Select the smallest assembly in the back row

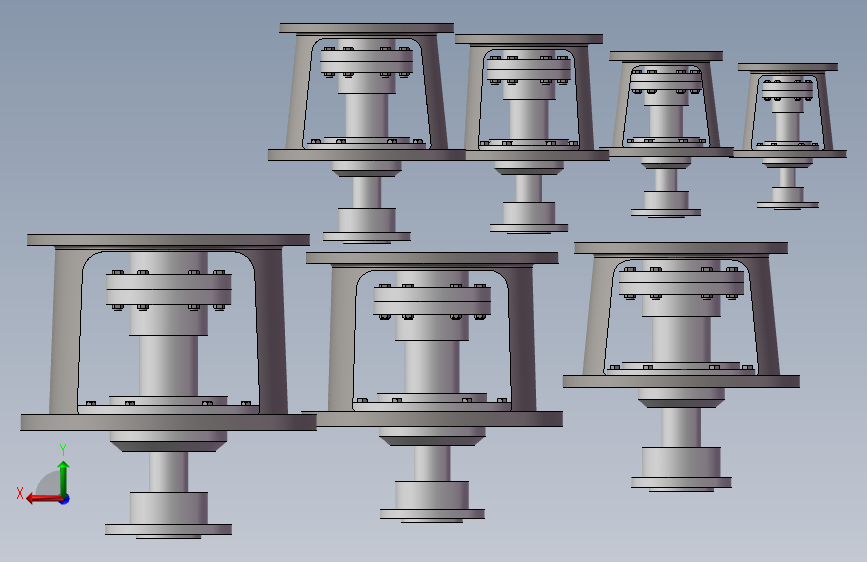(x=788, y=136)
